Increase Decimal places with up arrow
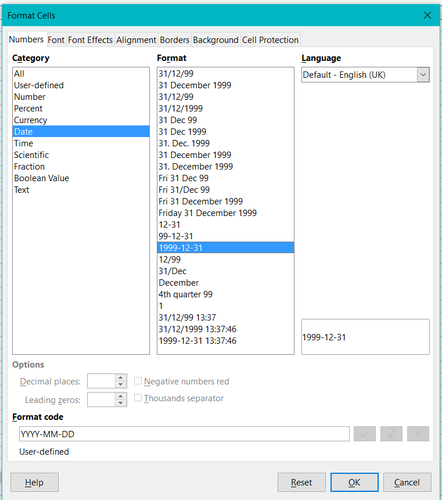 (121, 377)
